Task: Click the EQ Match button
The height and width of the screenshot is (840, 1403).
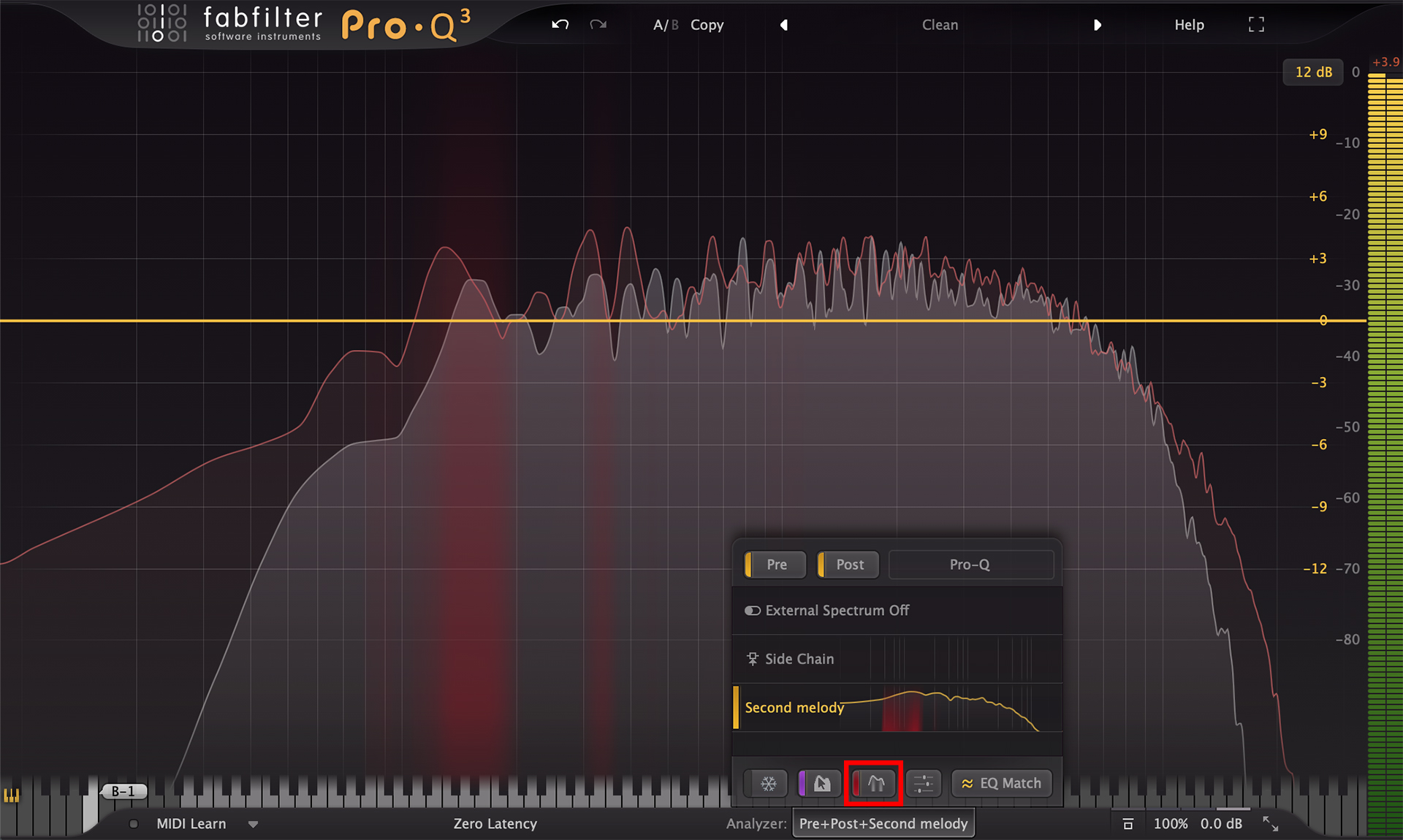Action: coord(1002,784)
